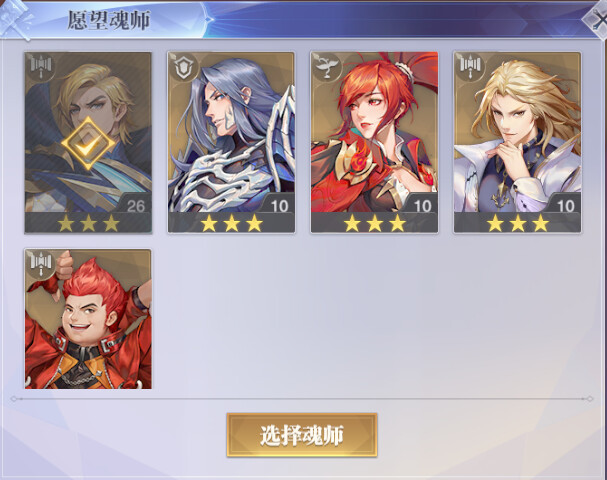Click the 愿望魂师 title text
Screen dimensions: 607x480
point(108,20)
